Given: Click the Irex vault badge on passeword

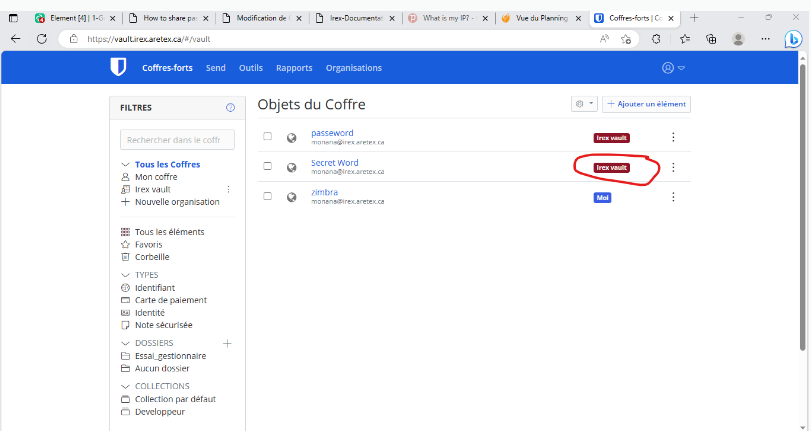Looking at the screenshot, I should coord(611,138).
